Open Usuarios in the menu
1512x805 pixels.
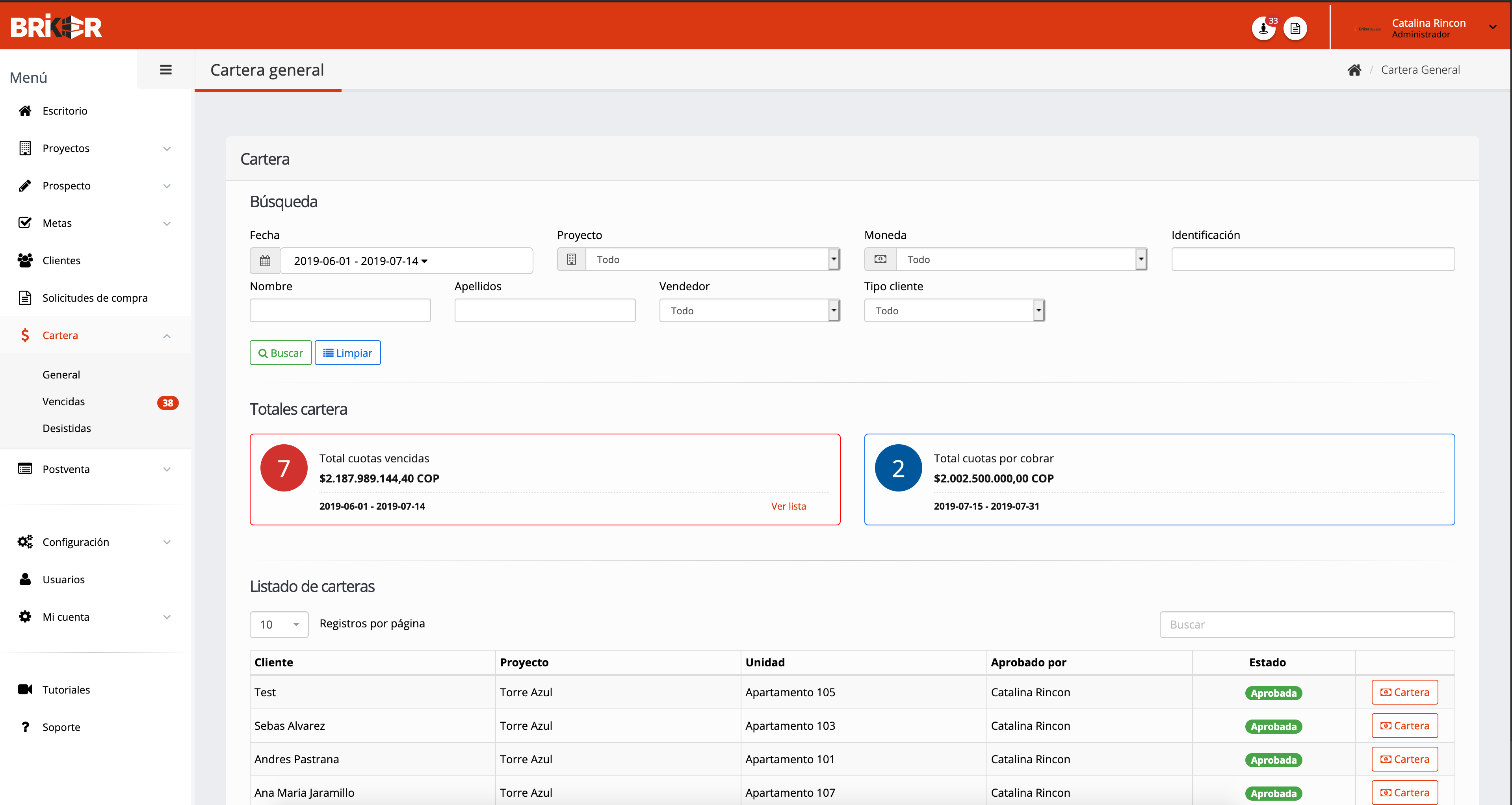pyautogui.click(x=63, y=579)
